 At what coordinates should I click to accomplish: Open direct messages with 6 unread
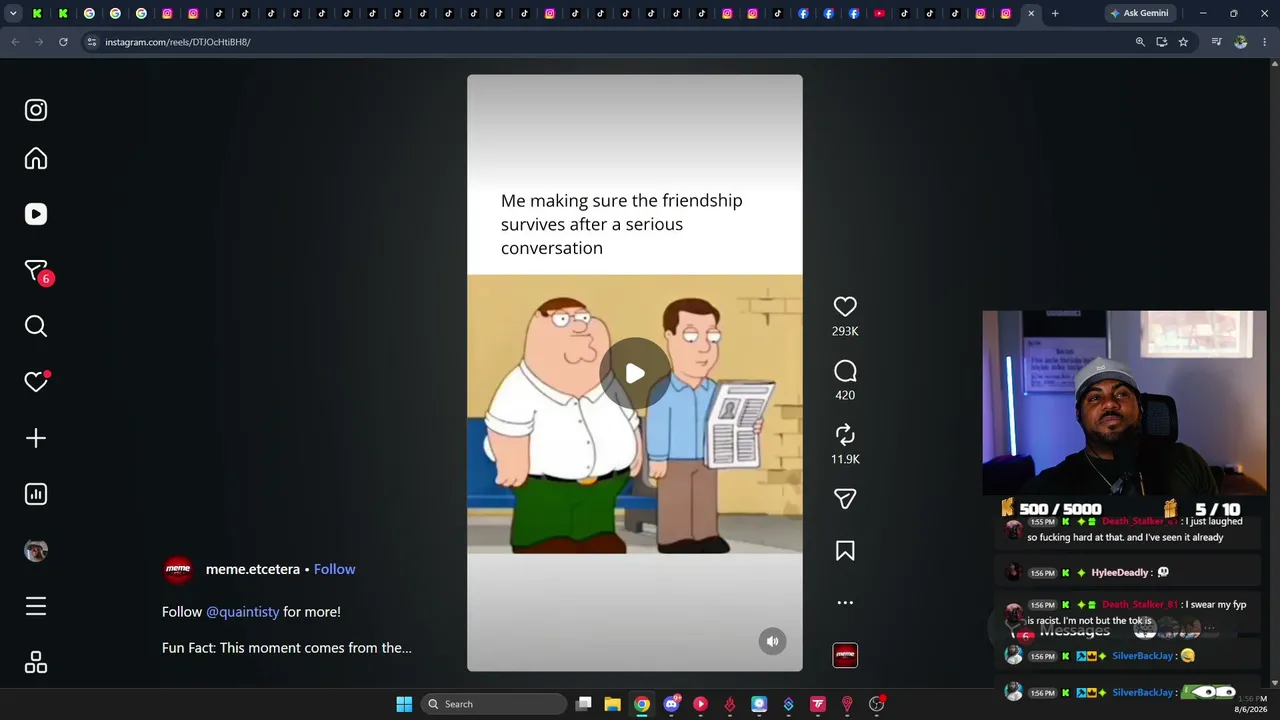pos(36,271)
